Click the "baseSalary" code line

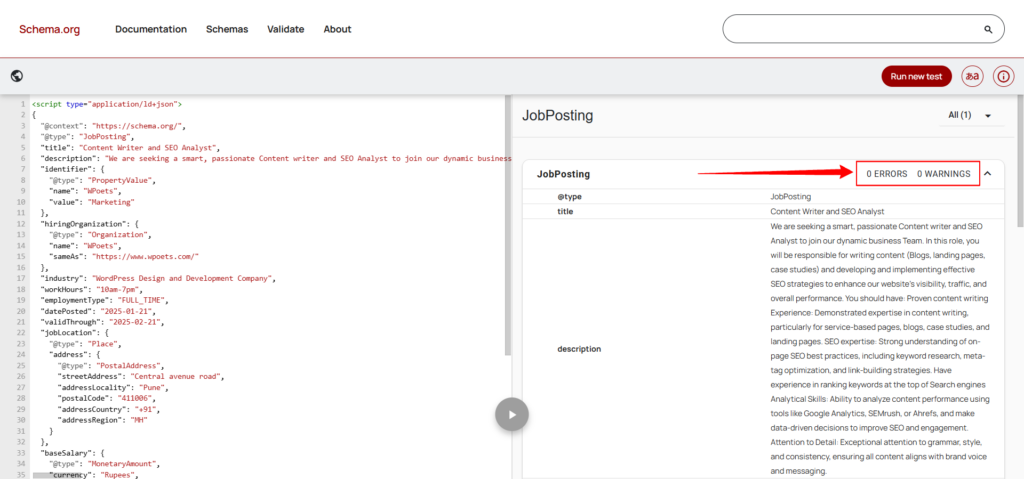[72, 453]
